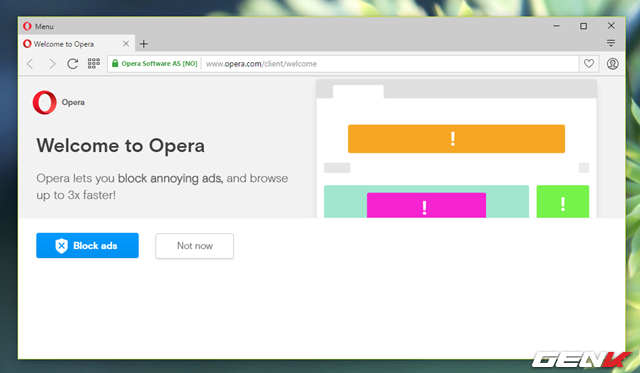Click the magenta ad block illustration
This screenshot has width=640, height=373.
[x=426, y=205]
